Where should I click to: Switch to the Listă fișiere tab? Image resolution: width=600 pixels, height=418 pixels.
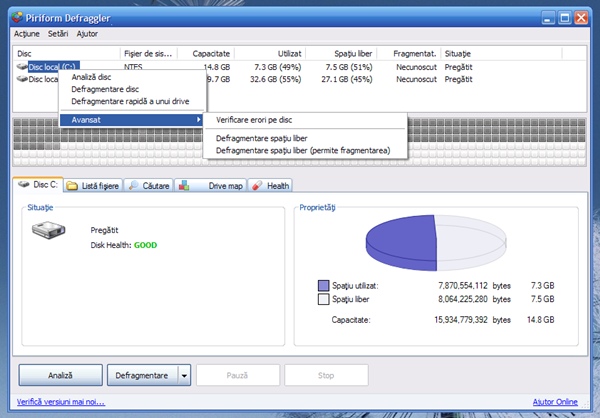pyautogui.click(x=93, y=186)
